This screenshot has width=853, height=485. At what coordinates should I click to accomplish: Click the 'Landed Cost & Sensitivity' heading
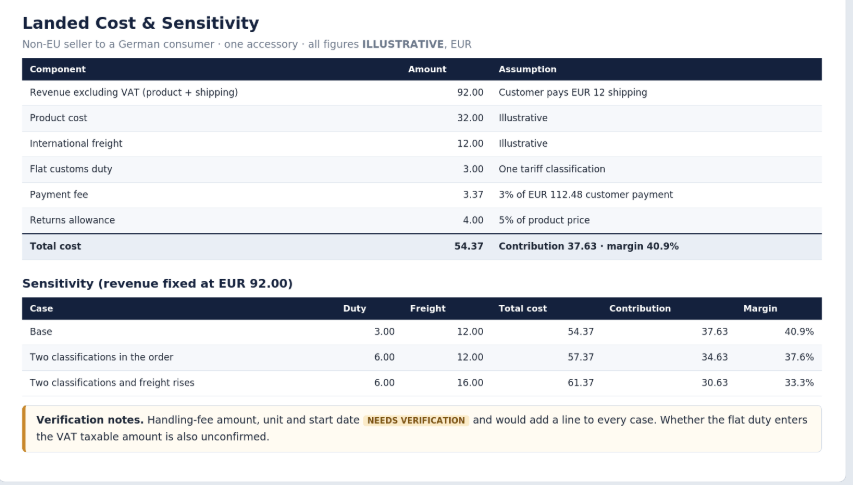[140, 23]
